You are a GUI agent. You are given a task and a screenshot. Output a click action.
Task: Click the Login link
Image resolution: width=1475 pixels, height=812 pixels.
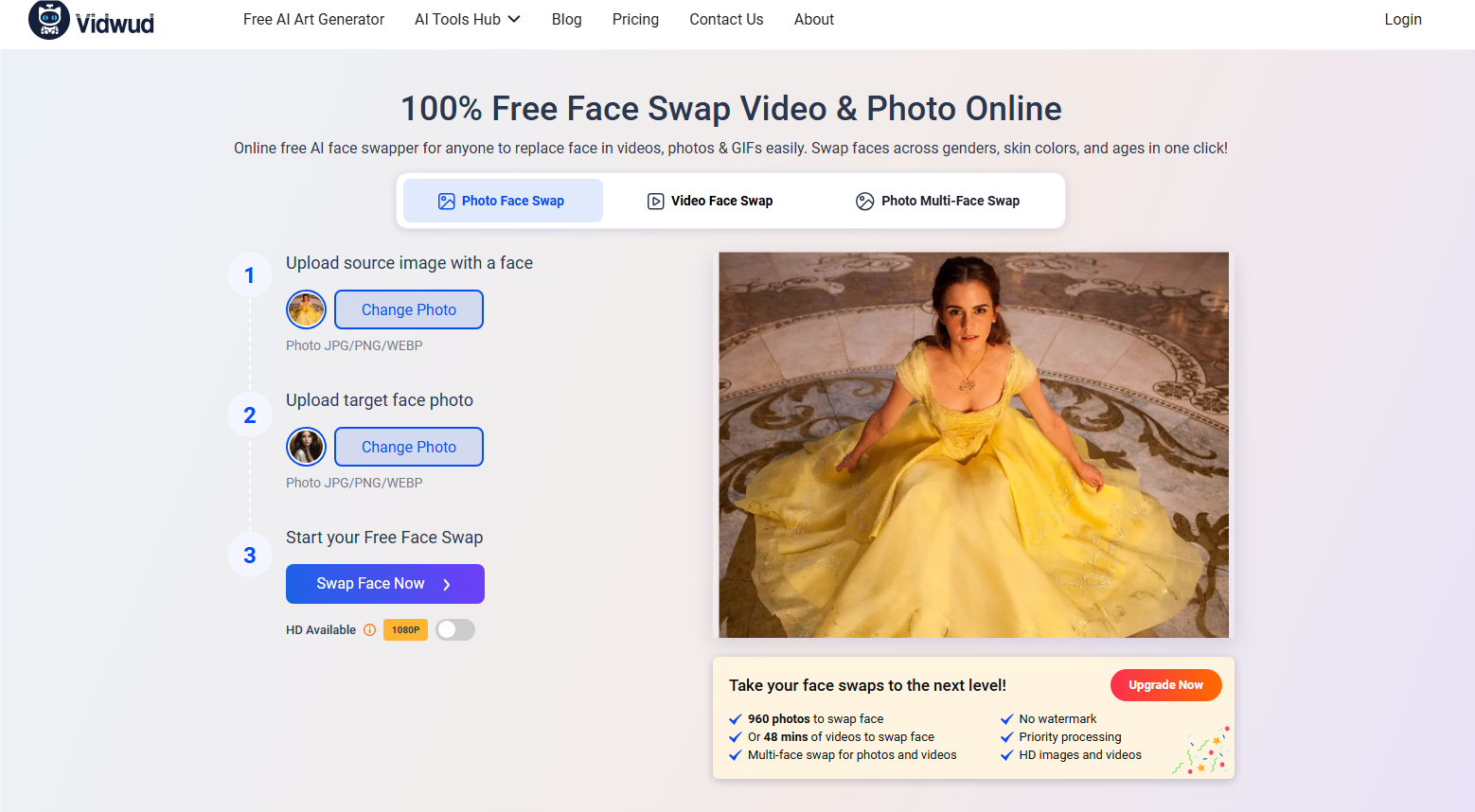click(1403, 19)
